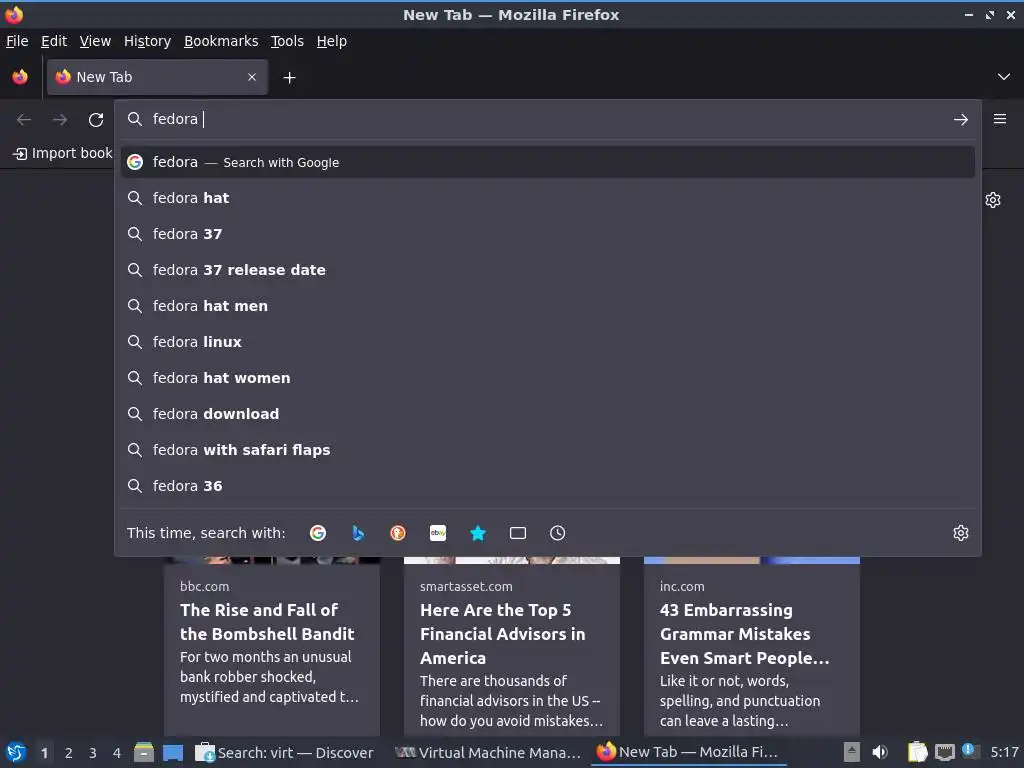
Task: Open Firefox View pinned icon
Action: pos(20,77)
